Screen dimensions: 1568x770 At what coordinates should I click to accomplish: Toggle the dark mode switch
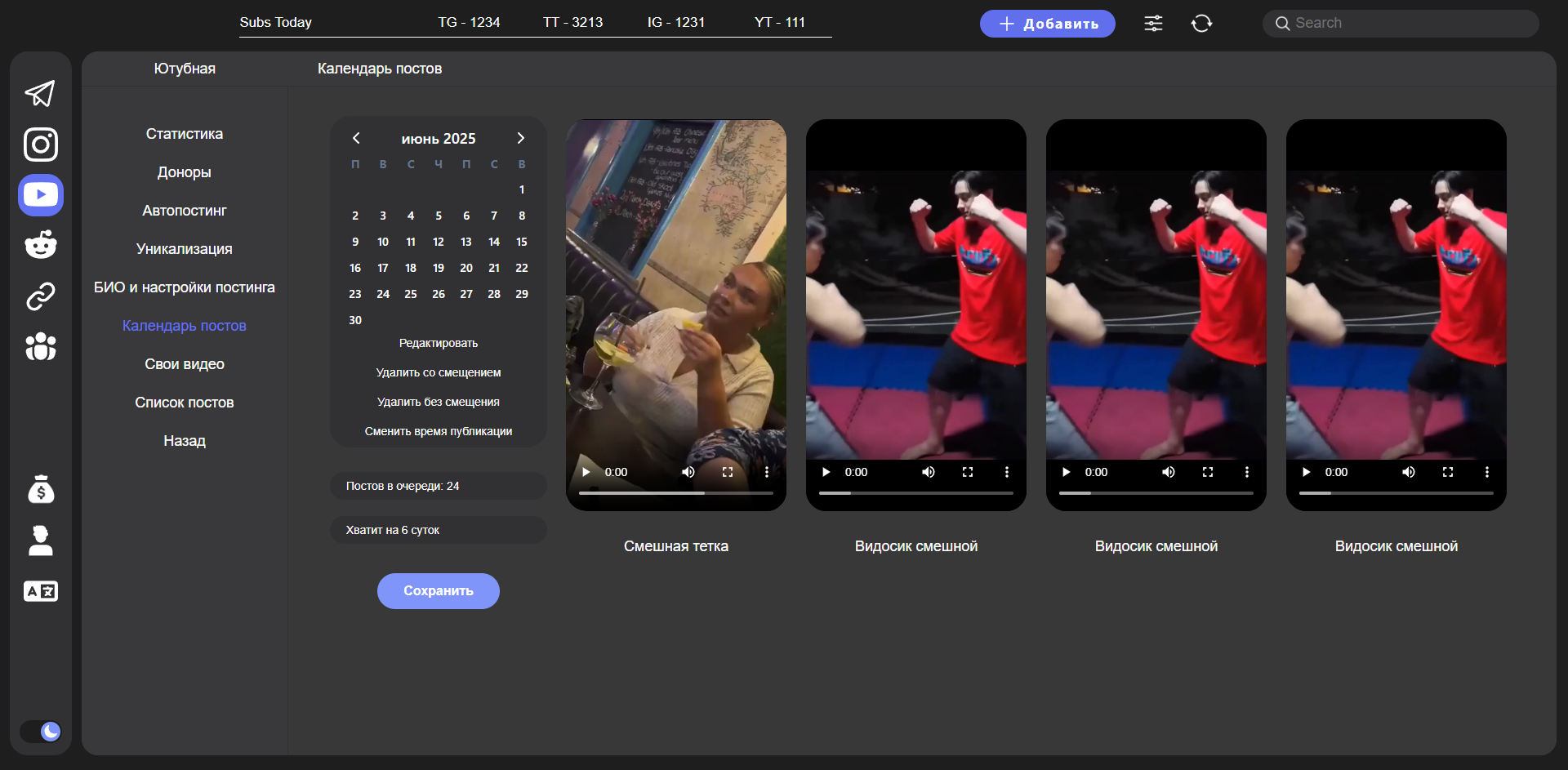pyautogui.click(x=41, y=731)
